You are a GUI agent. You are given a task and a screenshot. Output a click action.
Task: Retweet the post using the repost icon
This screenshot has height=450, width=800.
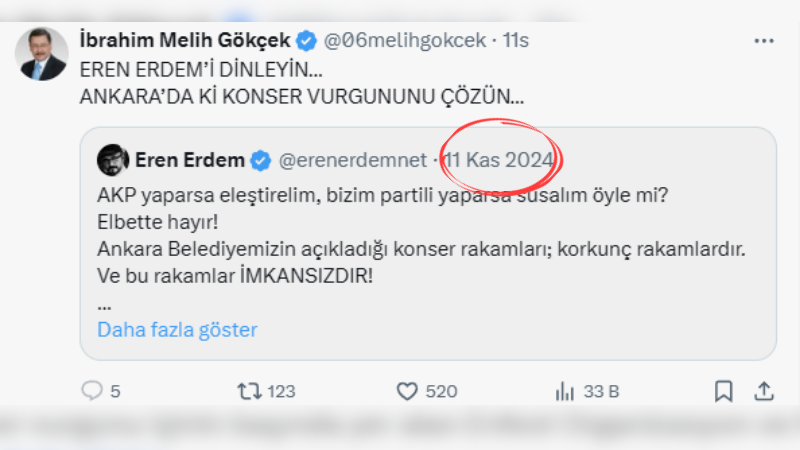(x=249, y=391)
